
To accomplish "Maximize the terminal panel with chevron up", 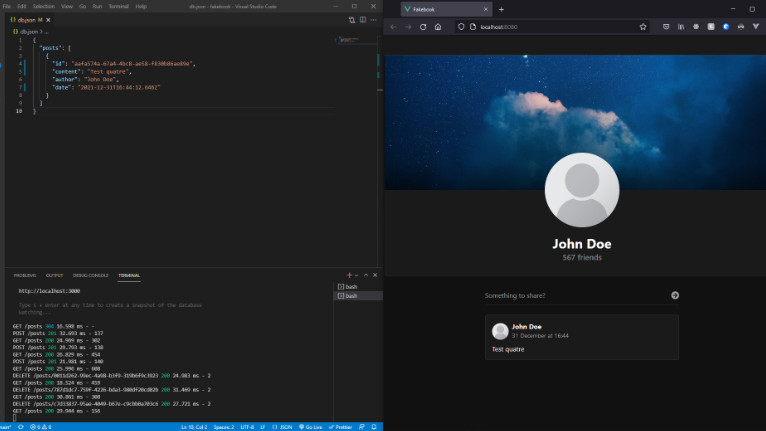I will point(367,274).
